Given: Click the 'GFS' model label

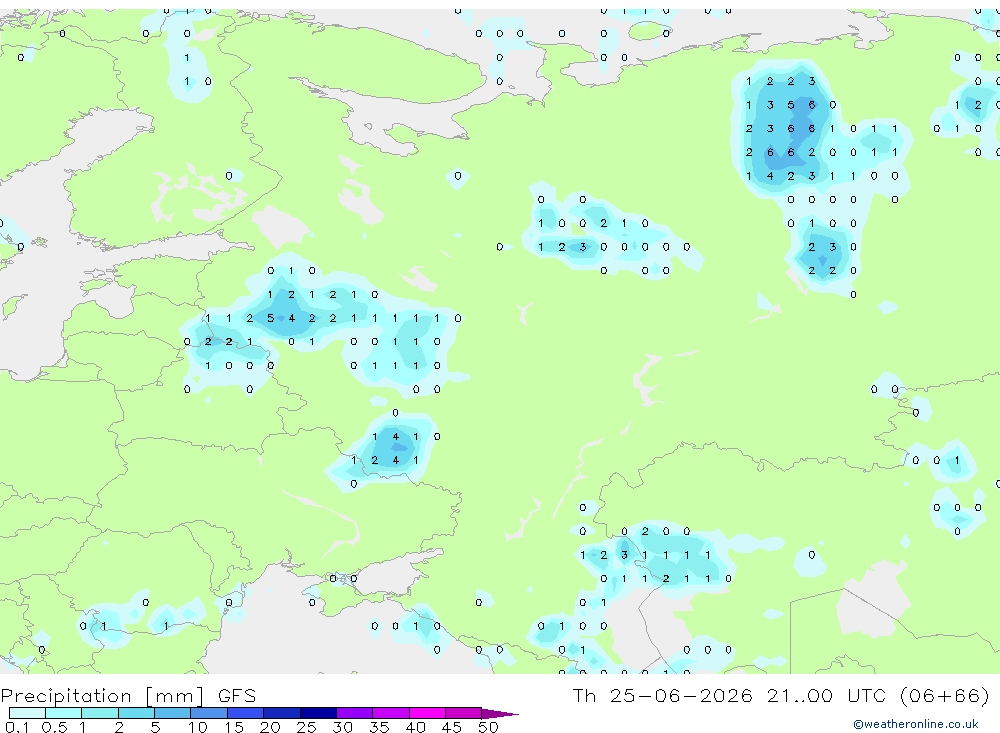Looking at the screenshot, I should click(x=237, y=695).
